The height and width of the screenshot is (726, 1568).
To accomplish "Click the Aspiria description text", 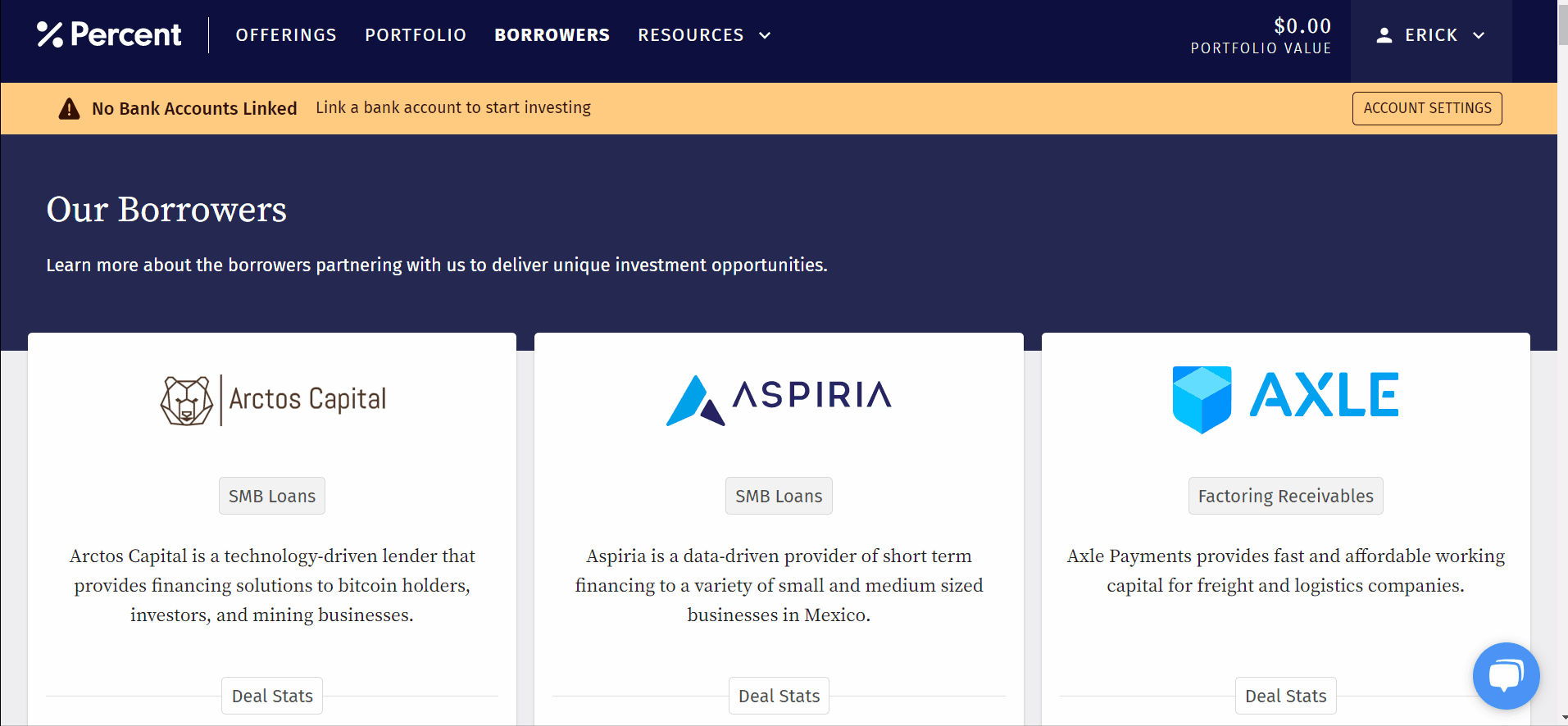I will click(x=779, y=585).
